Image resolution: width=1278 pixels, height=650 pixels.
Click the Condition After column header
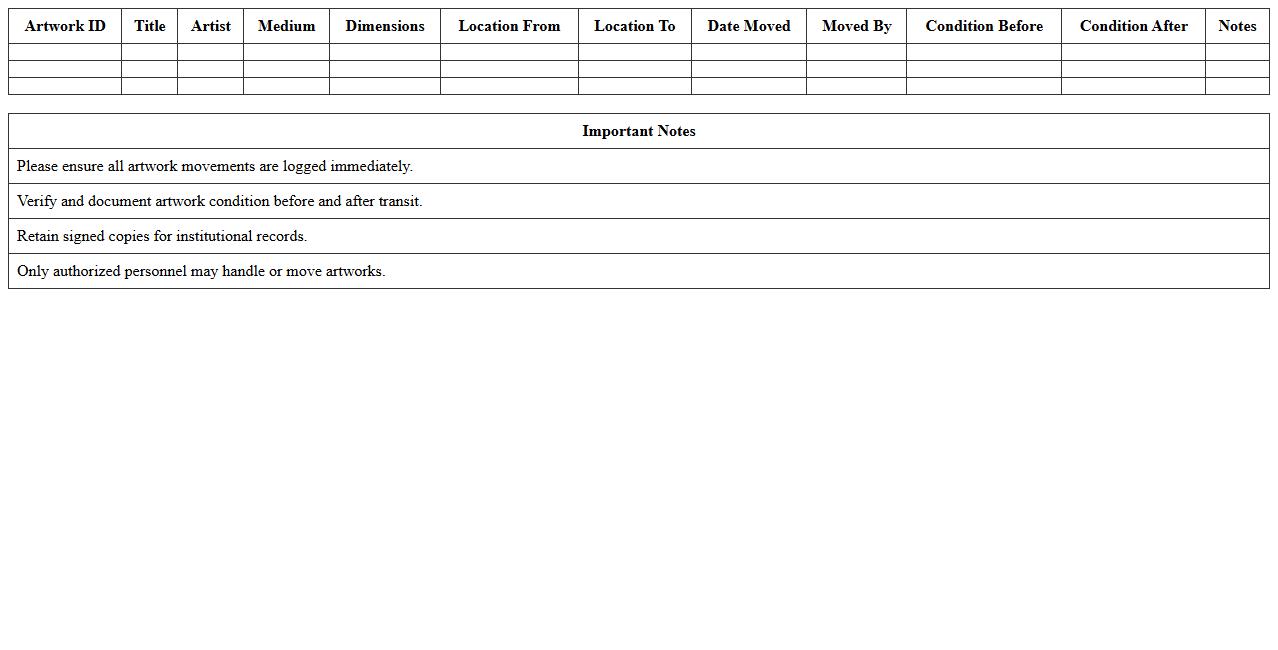(x=1134, y=26)
